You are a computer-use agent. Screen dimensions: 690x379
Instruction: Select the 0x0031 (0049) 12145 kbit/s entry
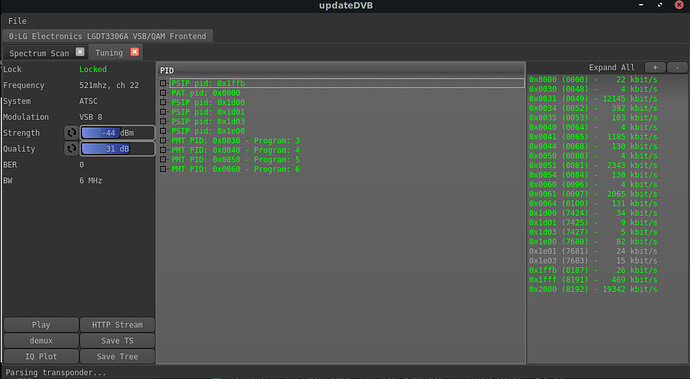pyautogui.click(x=593, y=99)
